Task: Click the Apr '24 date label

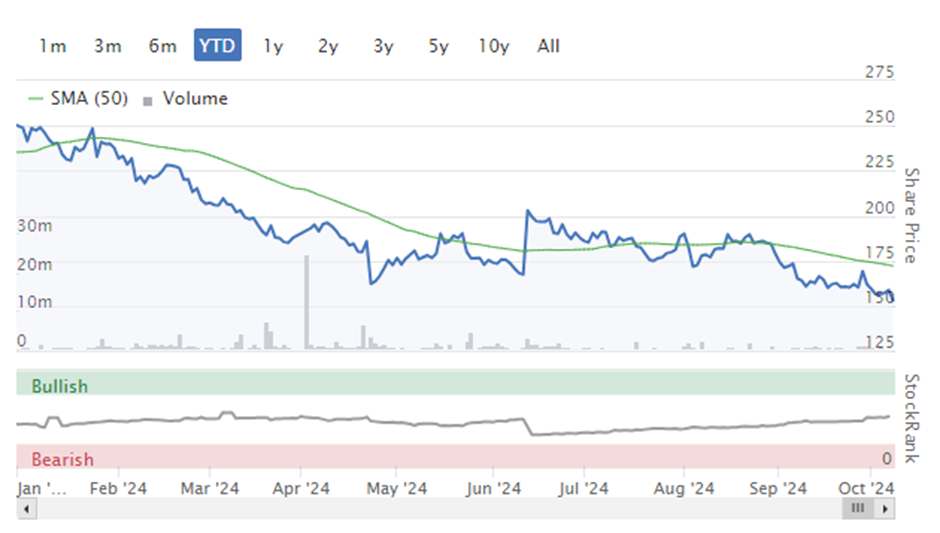Action: click(x=301, y=488)
